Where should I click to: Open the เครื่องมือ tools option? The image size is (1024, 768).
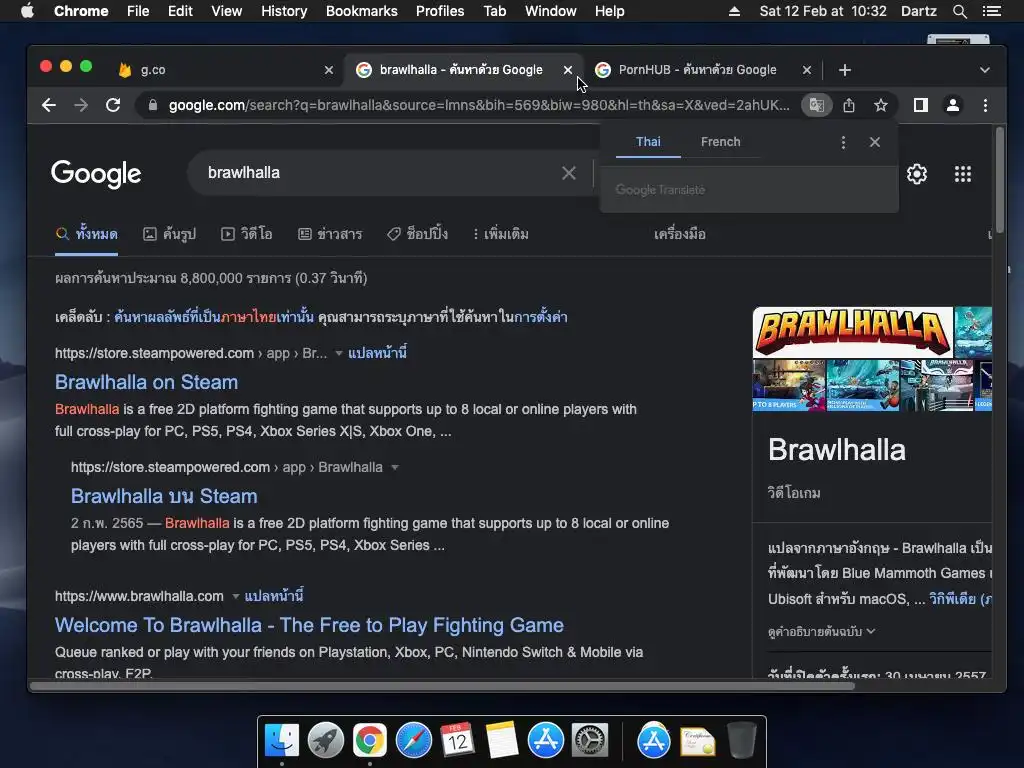tap(680, 234)
